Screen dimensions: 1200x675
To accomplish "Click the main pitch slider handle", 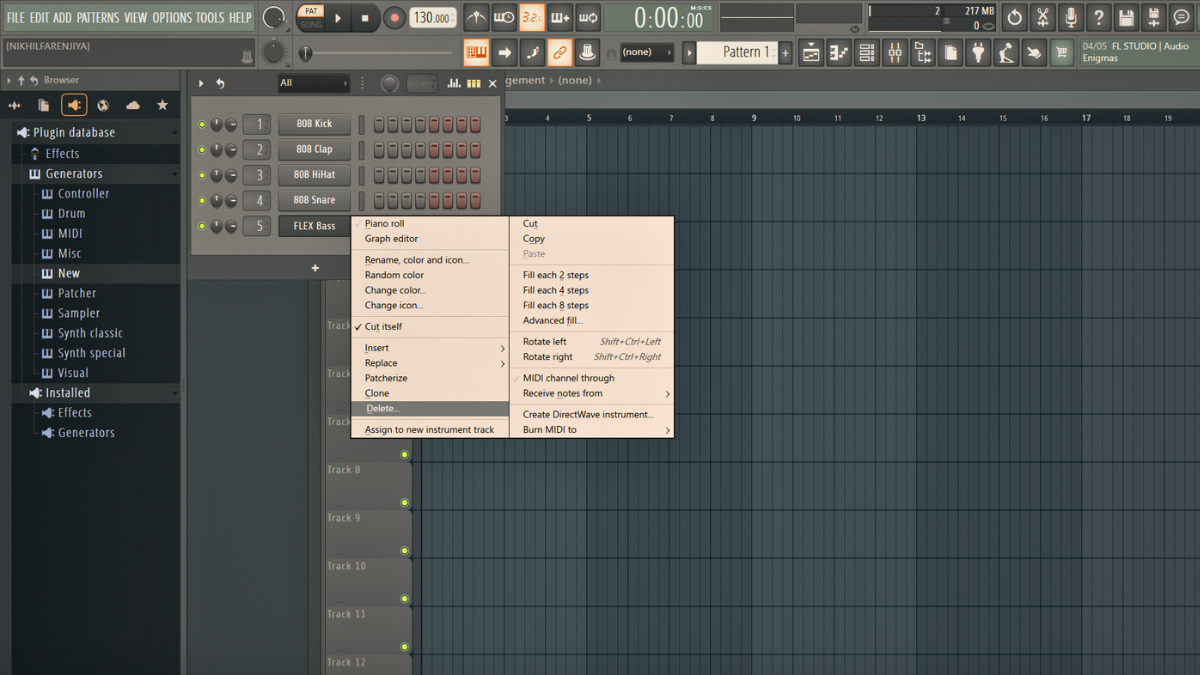I will (x=306, y=53).
